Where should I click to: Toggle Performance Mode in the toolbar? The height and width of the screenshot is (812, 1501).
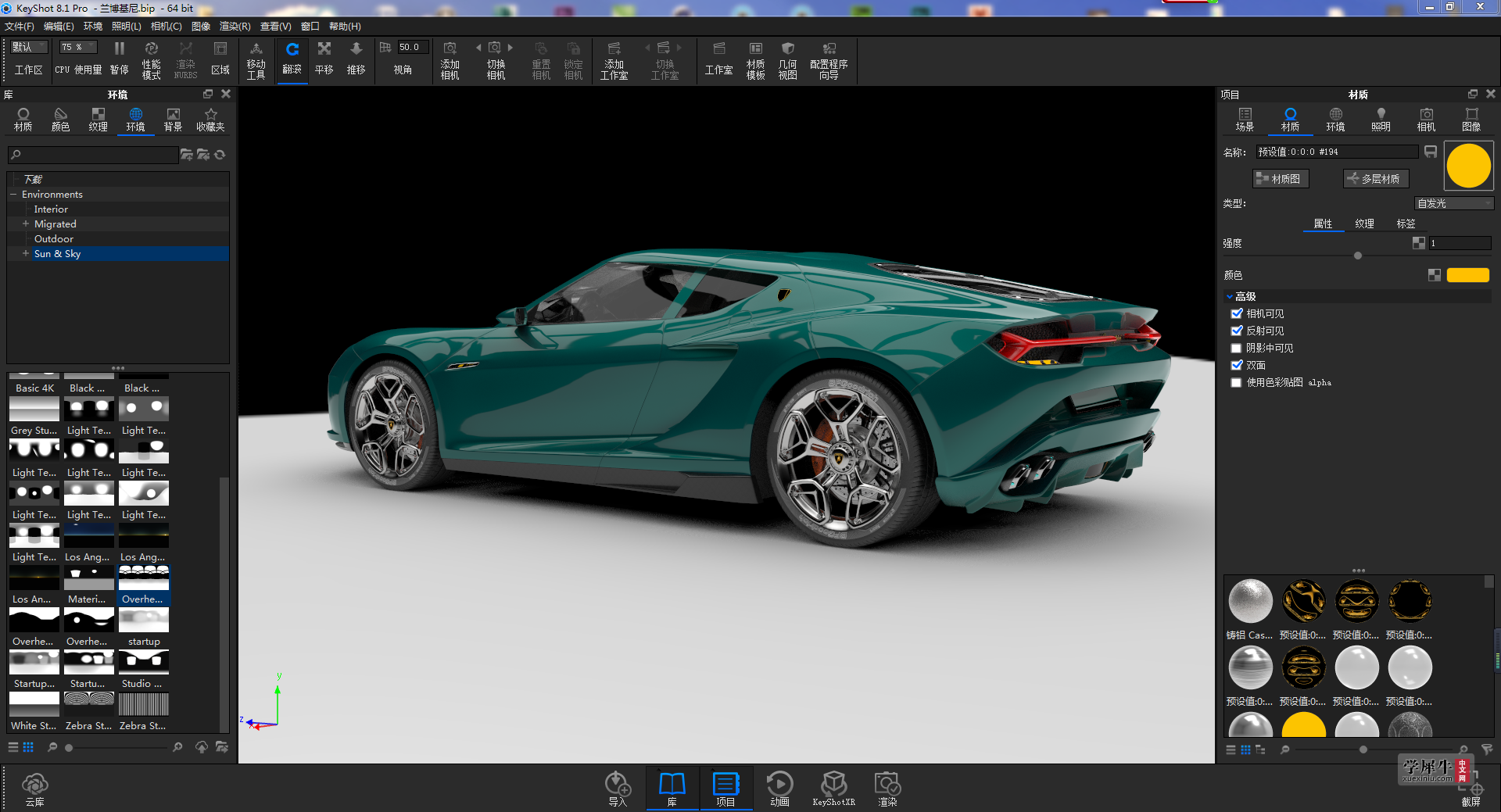pyautogui.click(x=151, y=59)
